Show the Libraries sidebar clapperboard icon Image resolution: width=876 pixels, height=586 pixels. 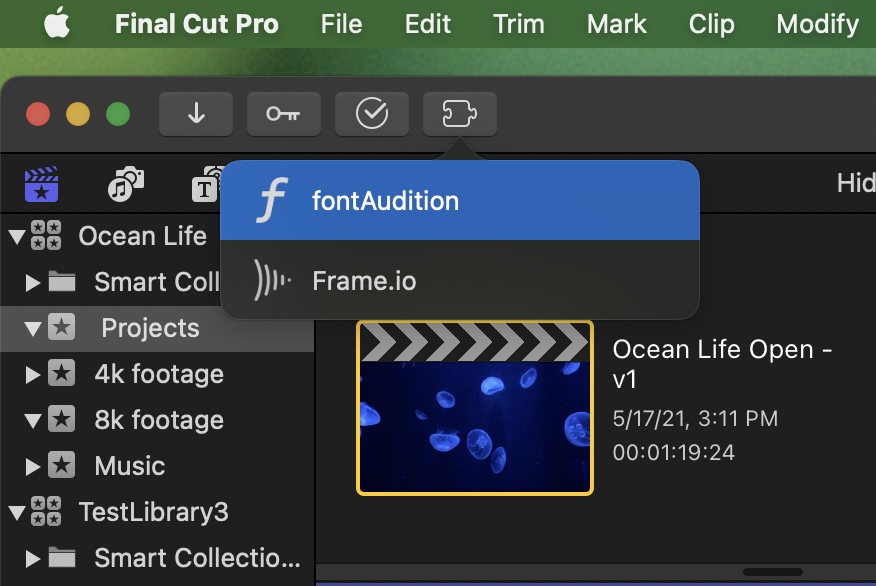(x=42, y=185)
